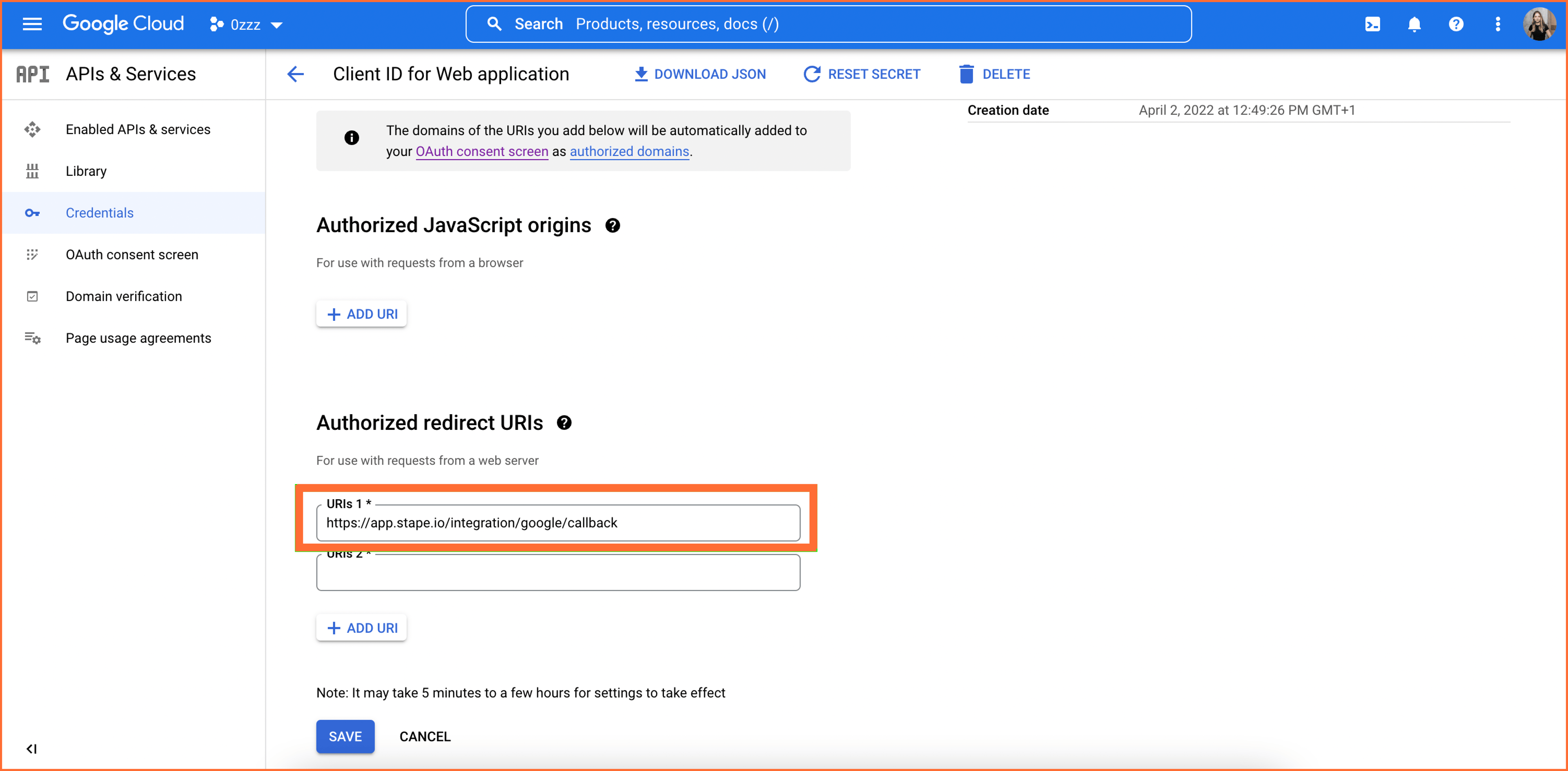
Task: Click the creation date value text
Action: click(1247, 110)
